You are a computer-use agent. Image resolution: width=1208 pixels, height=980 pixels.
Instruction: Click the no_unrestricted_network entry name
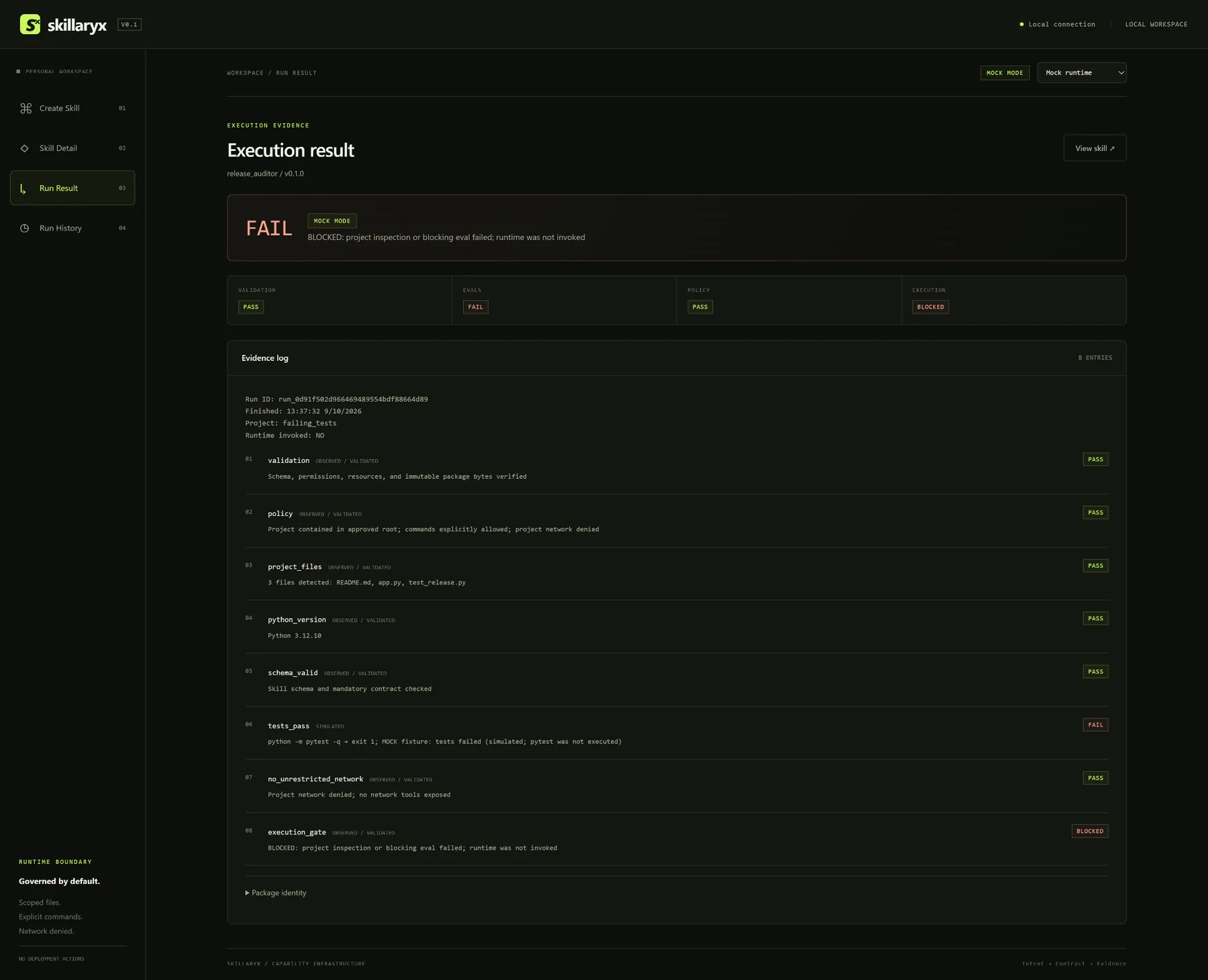(x=315, y=779)
